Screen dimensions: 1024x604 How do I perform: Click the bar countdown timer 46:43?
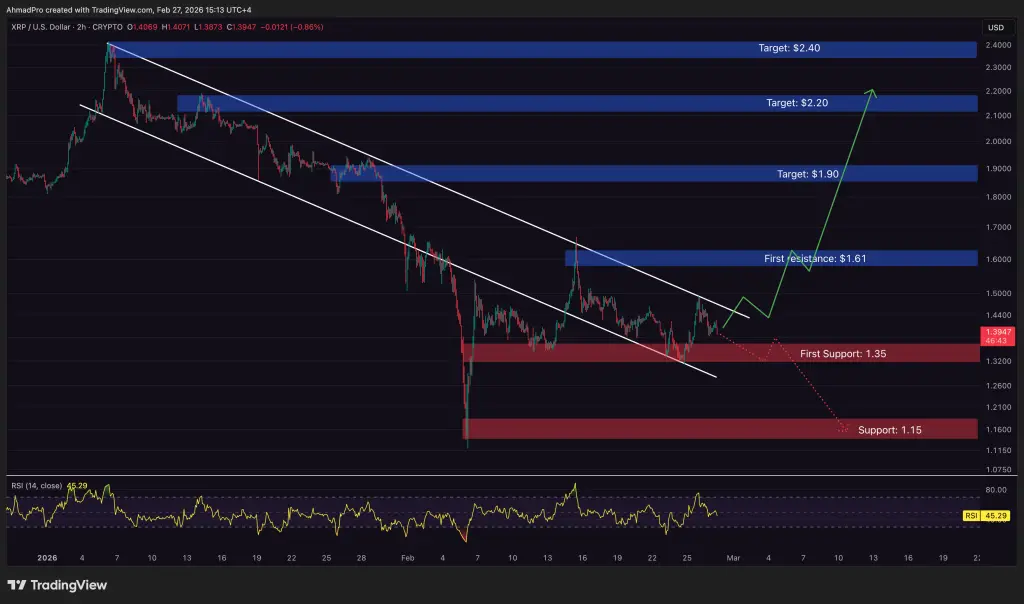[997, 340]
